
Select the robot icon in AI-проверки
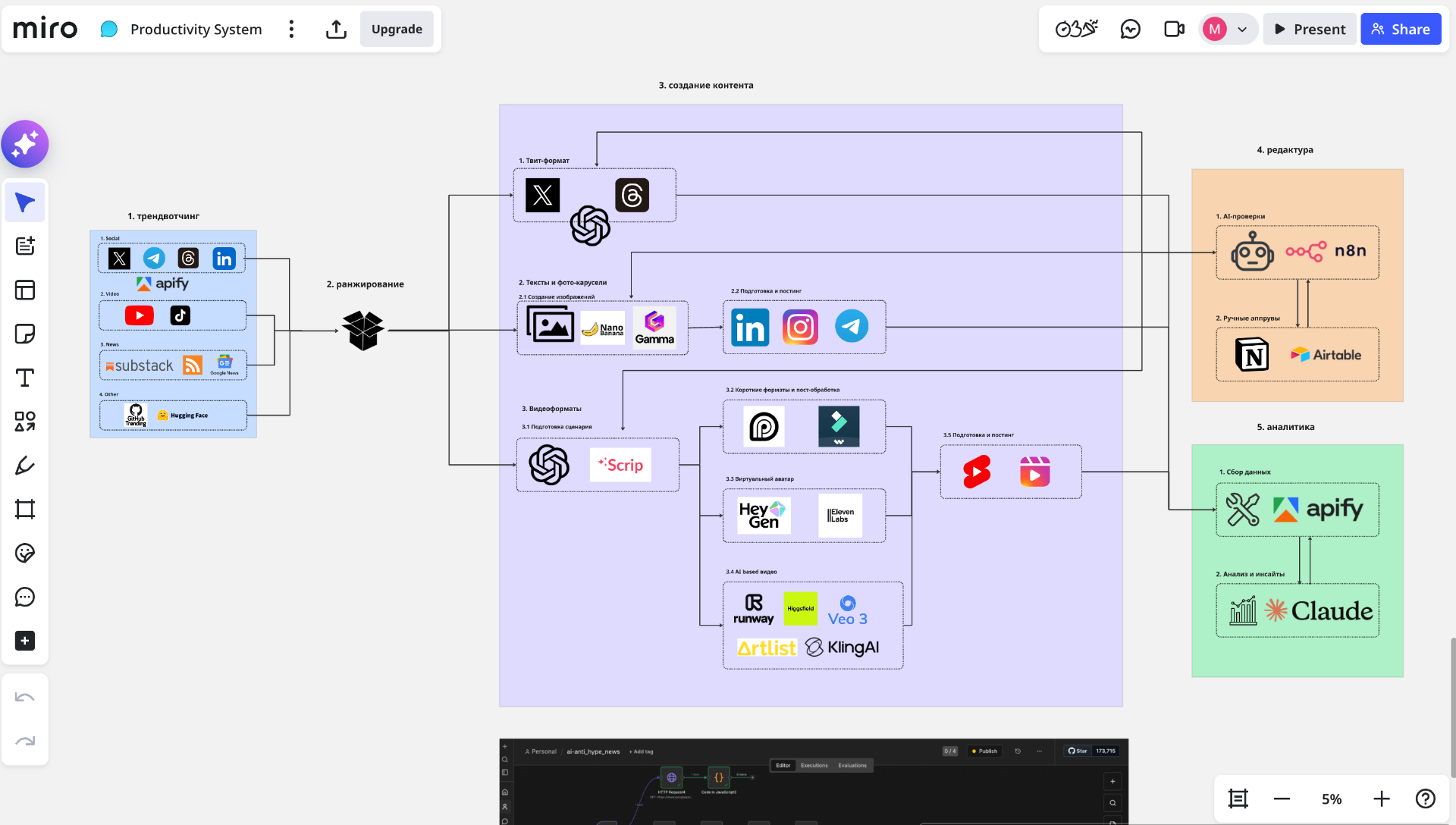(x=1252, y=251)
